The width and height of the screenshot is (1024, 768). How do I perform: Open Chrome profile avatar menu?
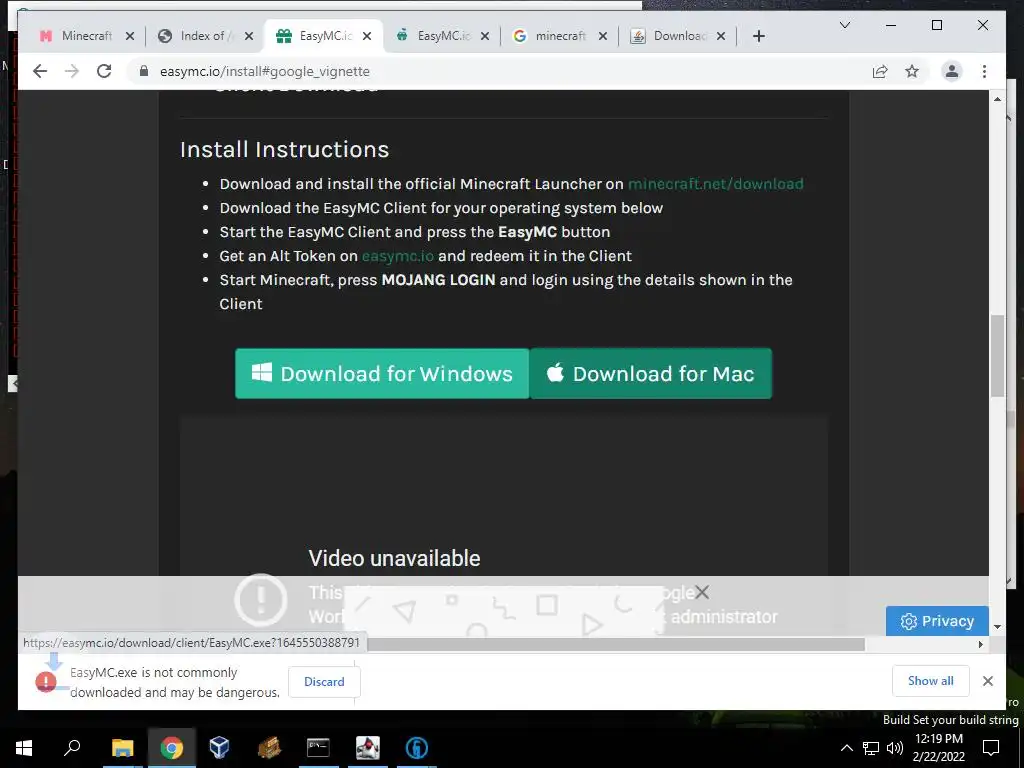pos(952,71)
